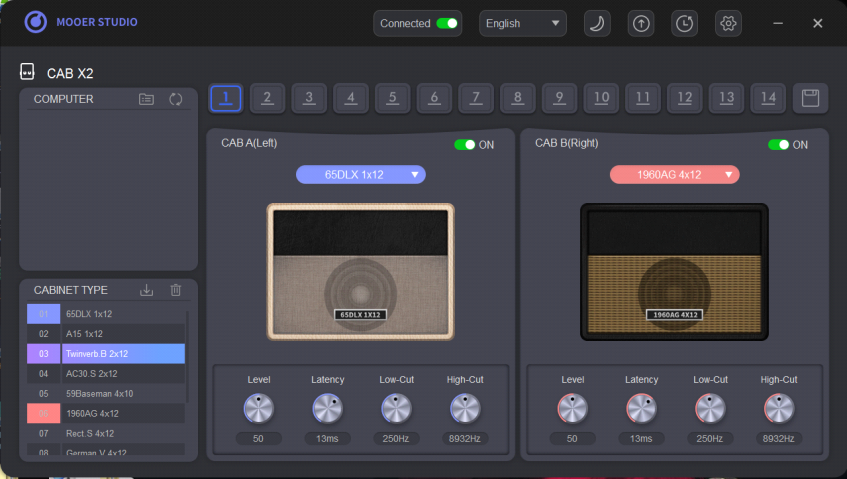Refresh the COMPUTER file list
This screenshot has width=847, height=479.
176,99
